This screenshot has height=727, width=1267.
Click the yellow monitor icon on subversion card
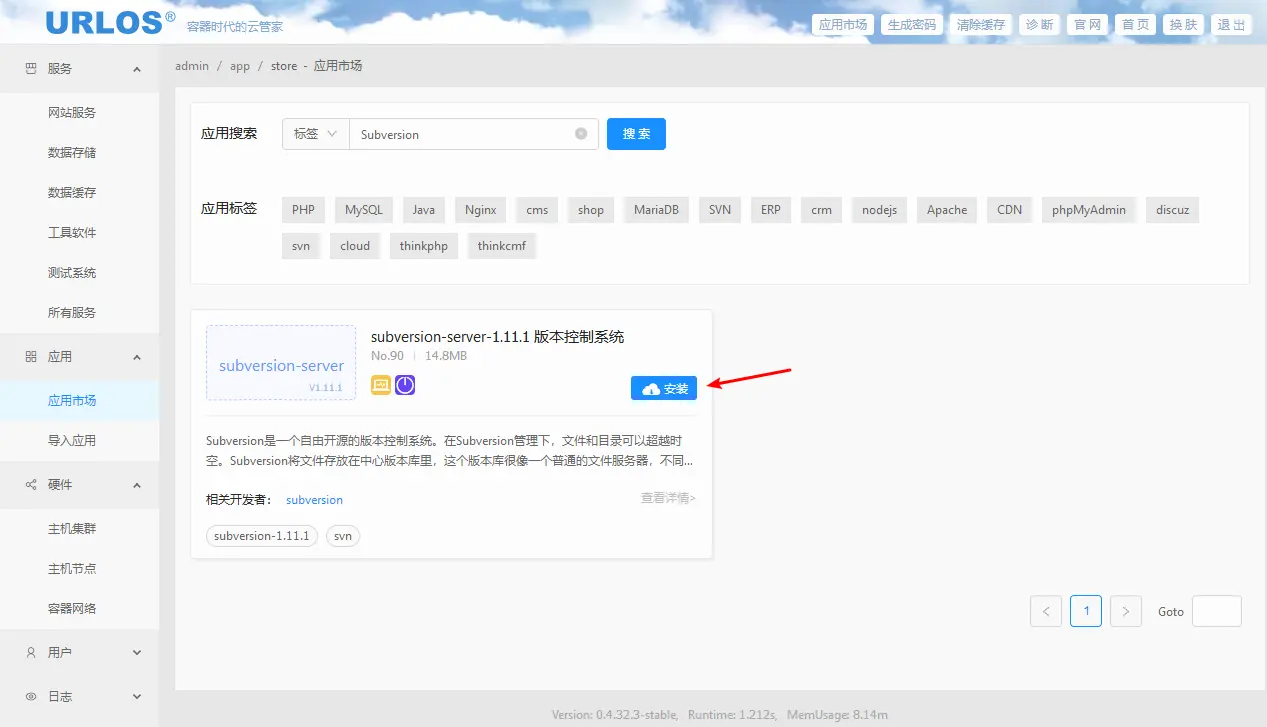pyautogui.click(x=381, y=385)
